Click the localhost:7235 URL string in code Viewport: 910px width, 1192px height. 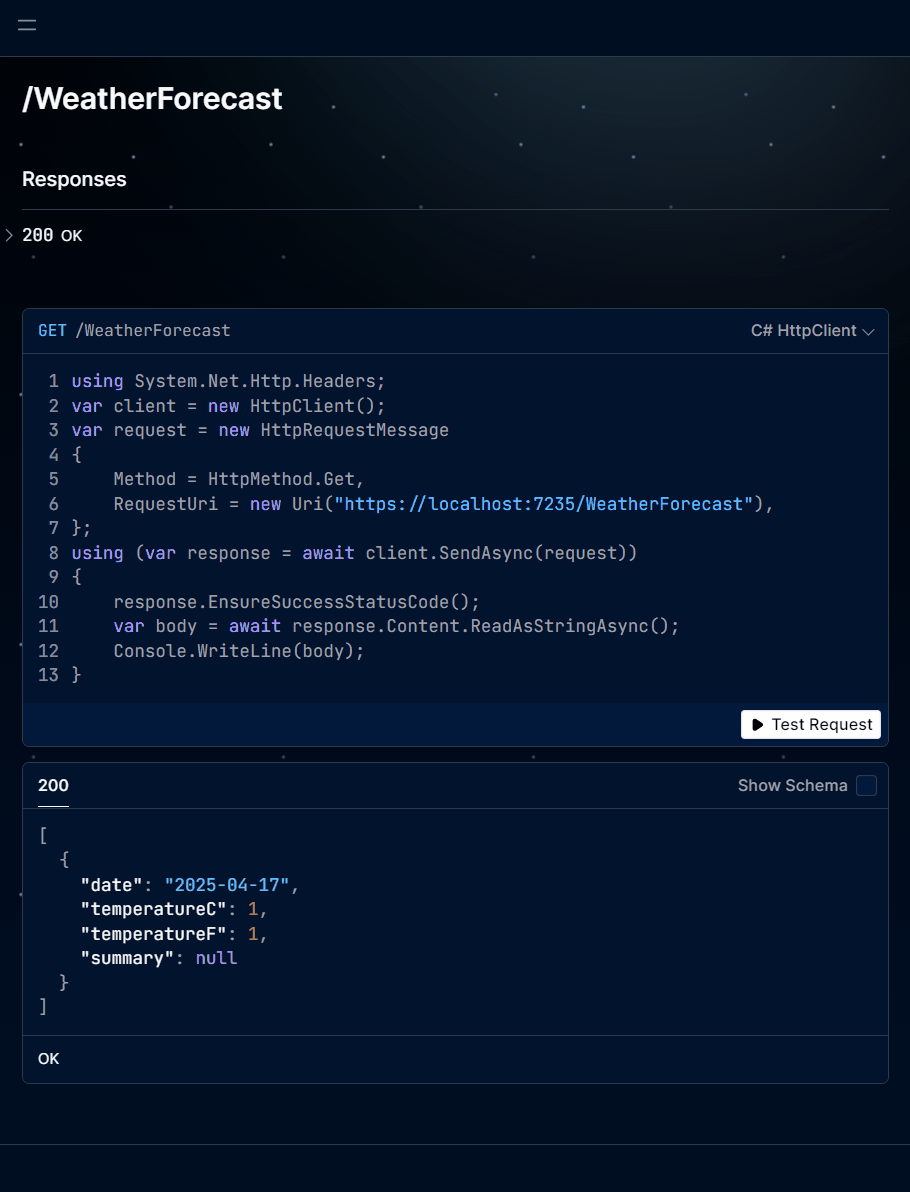pos(544,504)
